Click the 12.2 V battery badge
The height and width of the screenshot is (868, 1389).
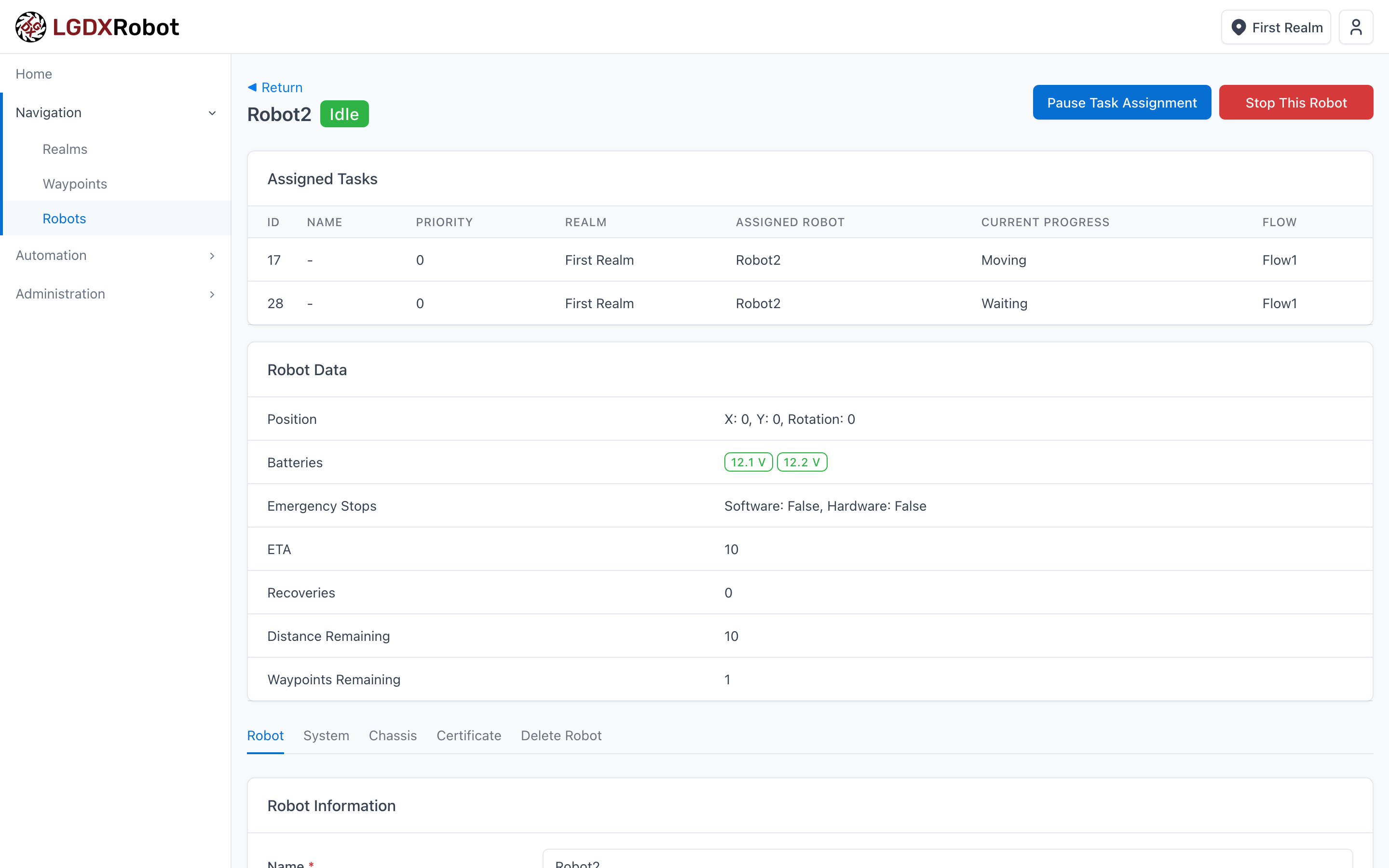tap(801, 462)
